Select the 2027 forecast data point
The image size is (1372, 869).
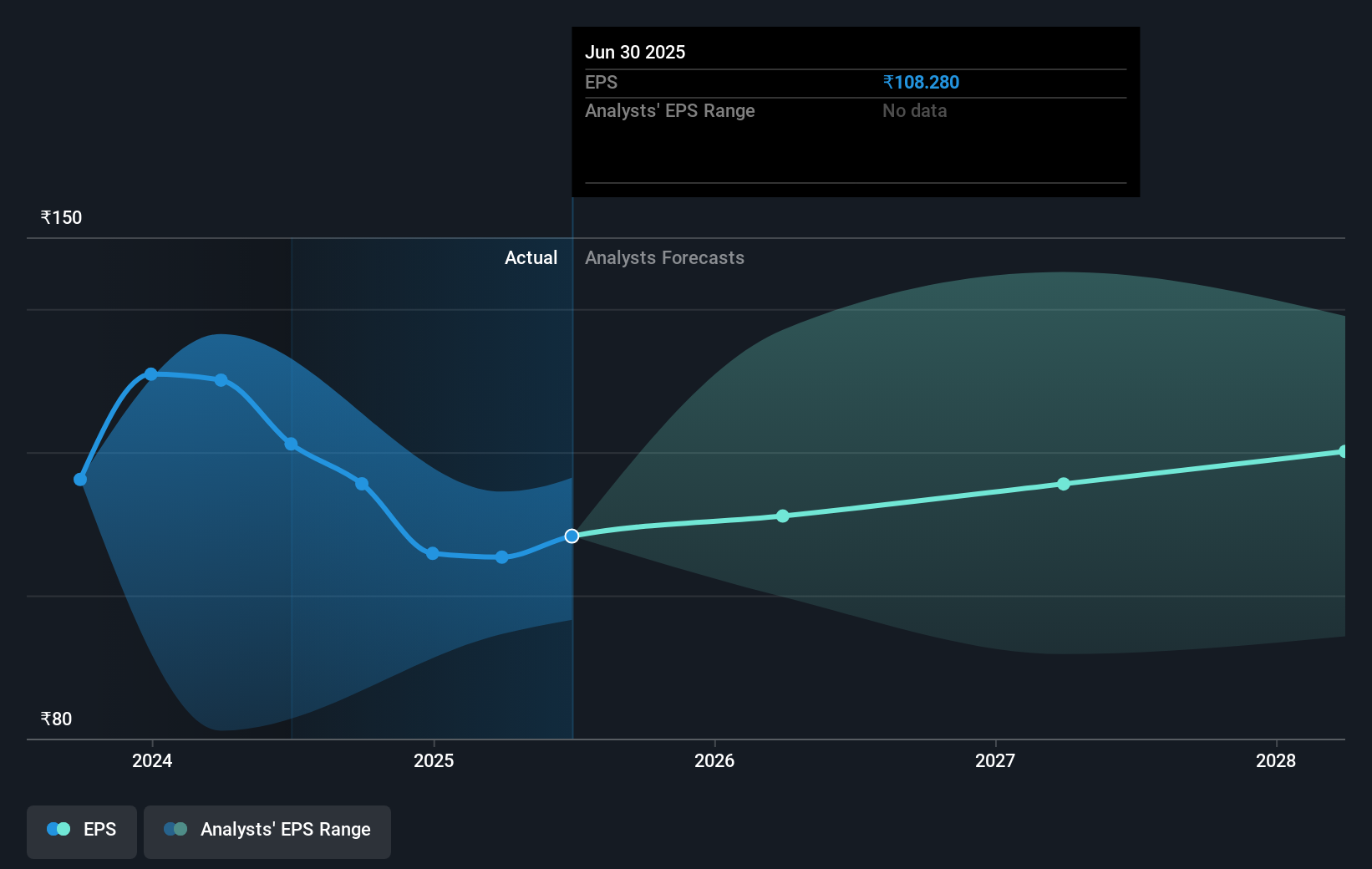(1064, 484)
